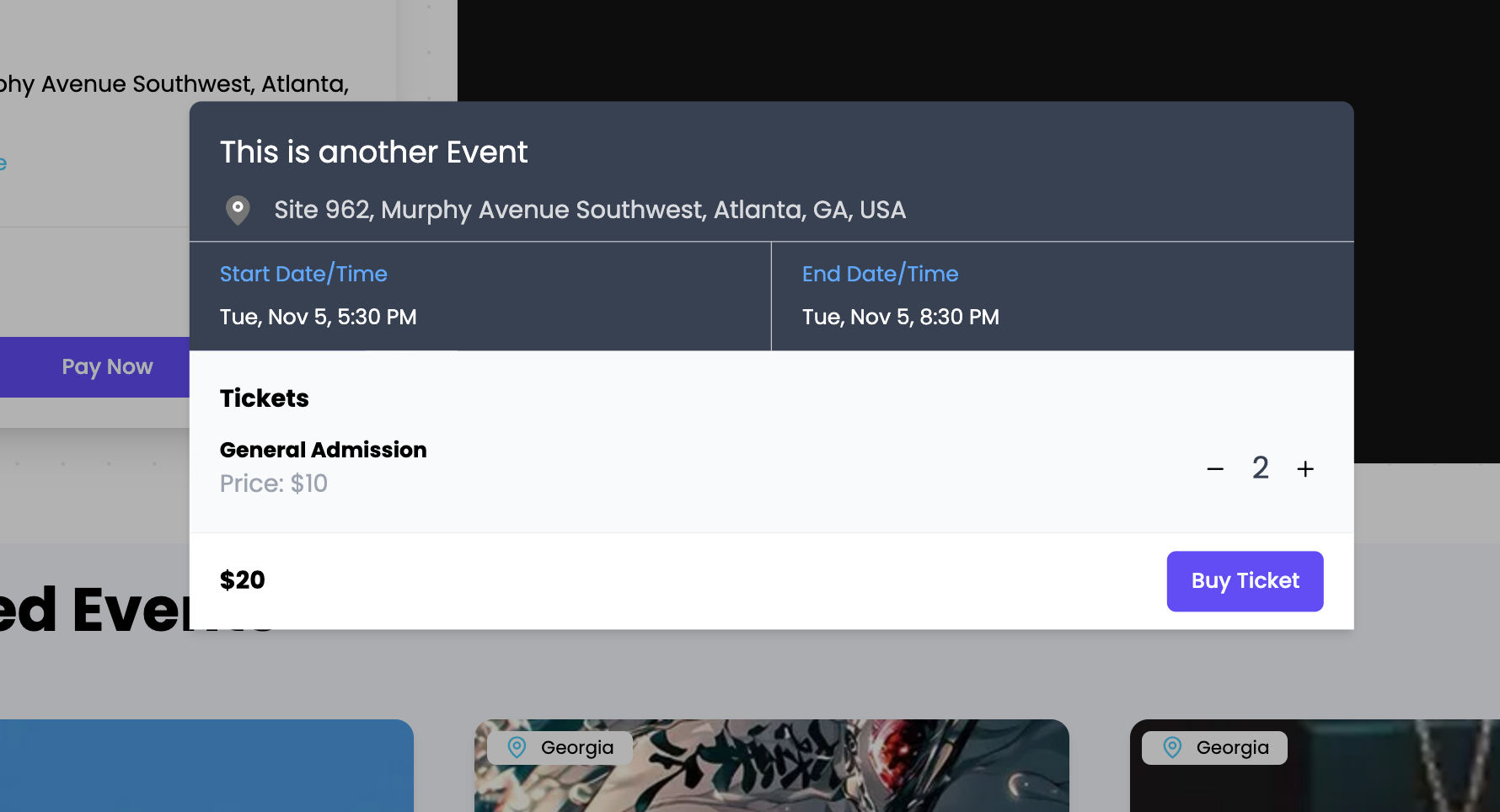Click the location pin icon on middle Georgia tag

point(517,747)
